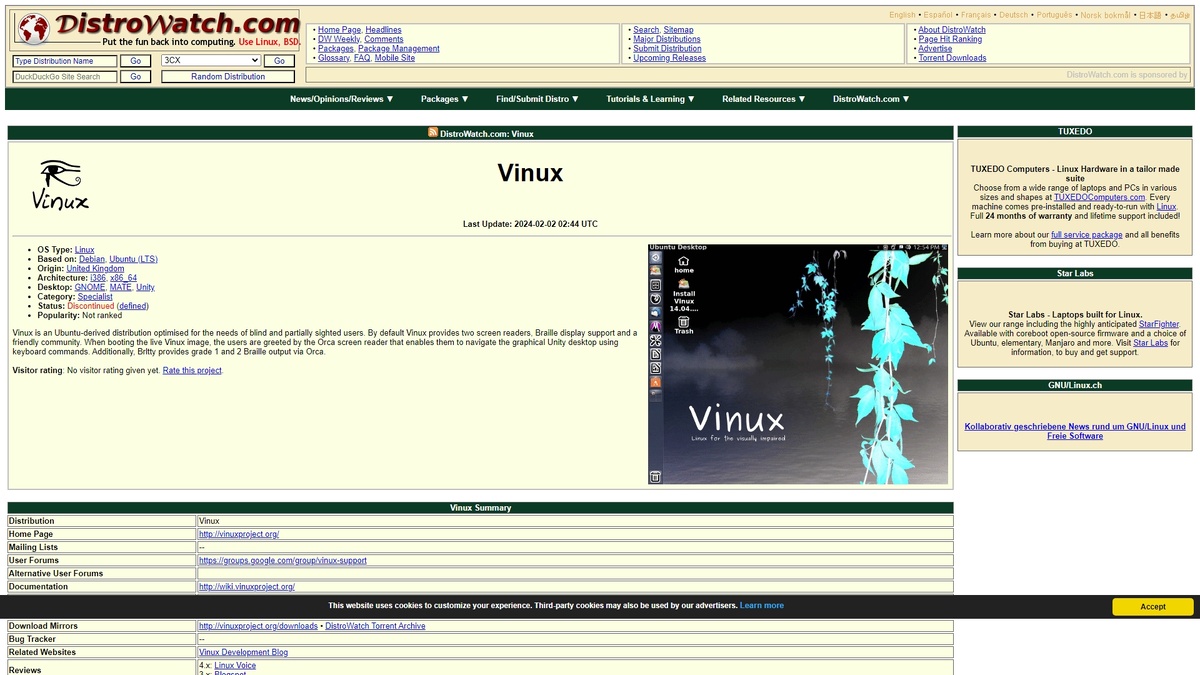Open the Page Hit Ranking link
1200x675 pixels.
tap(950, 39)
